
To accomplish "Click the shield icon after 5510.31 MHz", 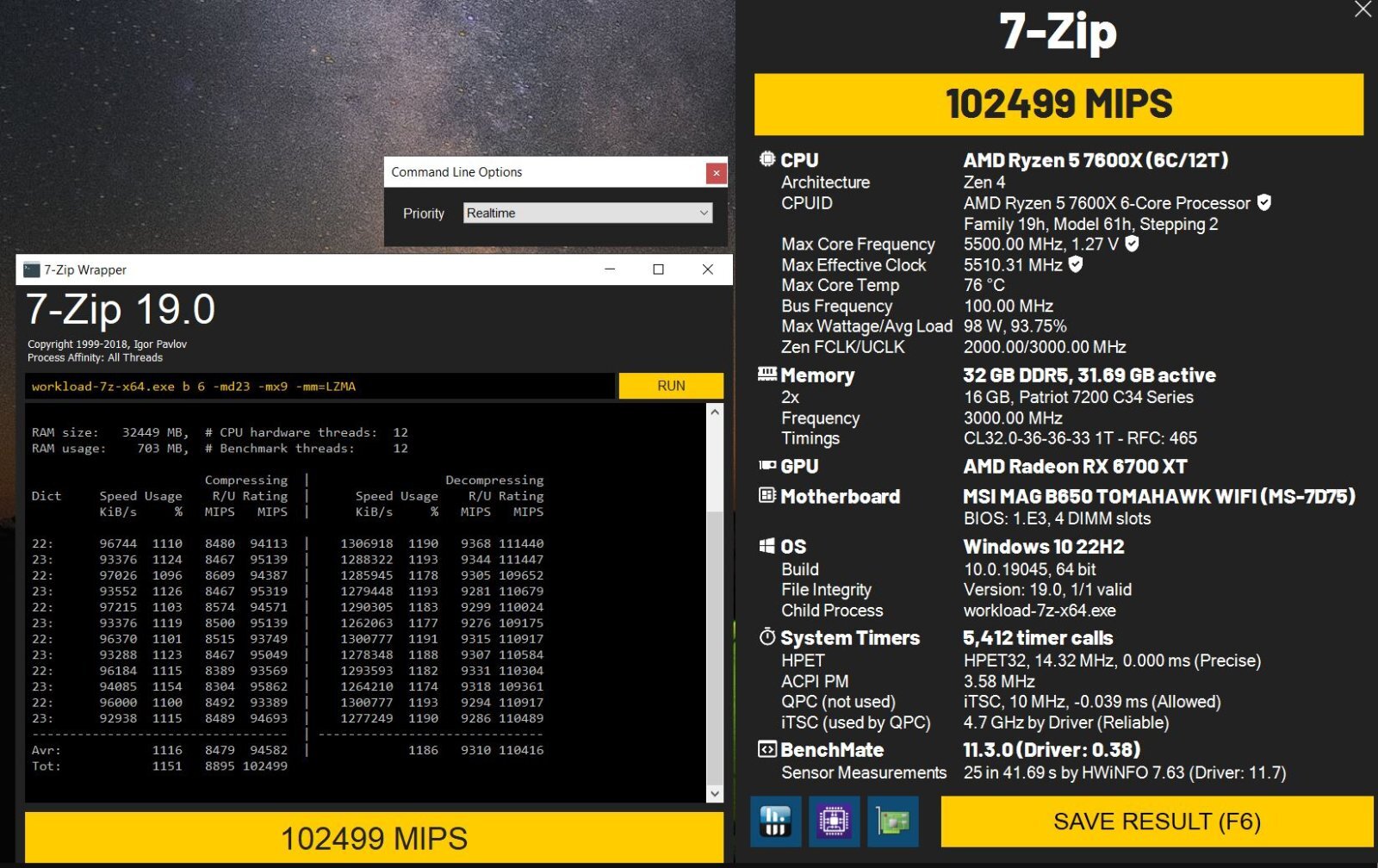I will tap(1075, 264).
